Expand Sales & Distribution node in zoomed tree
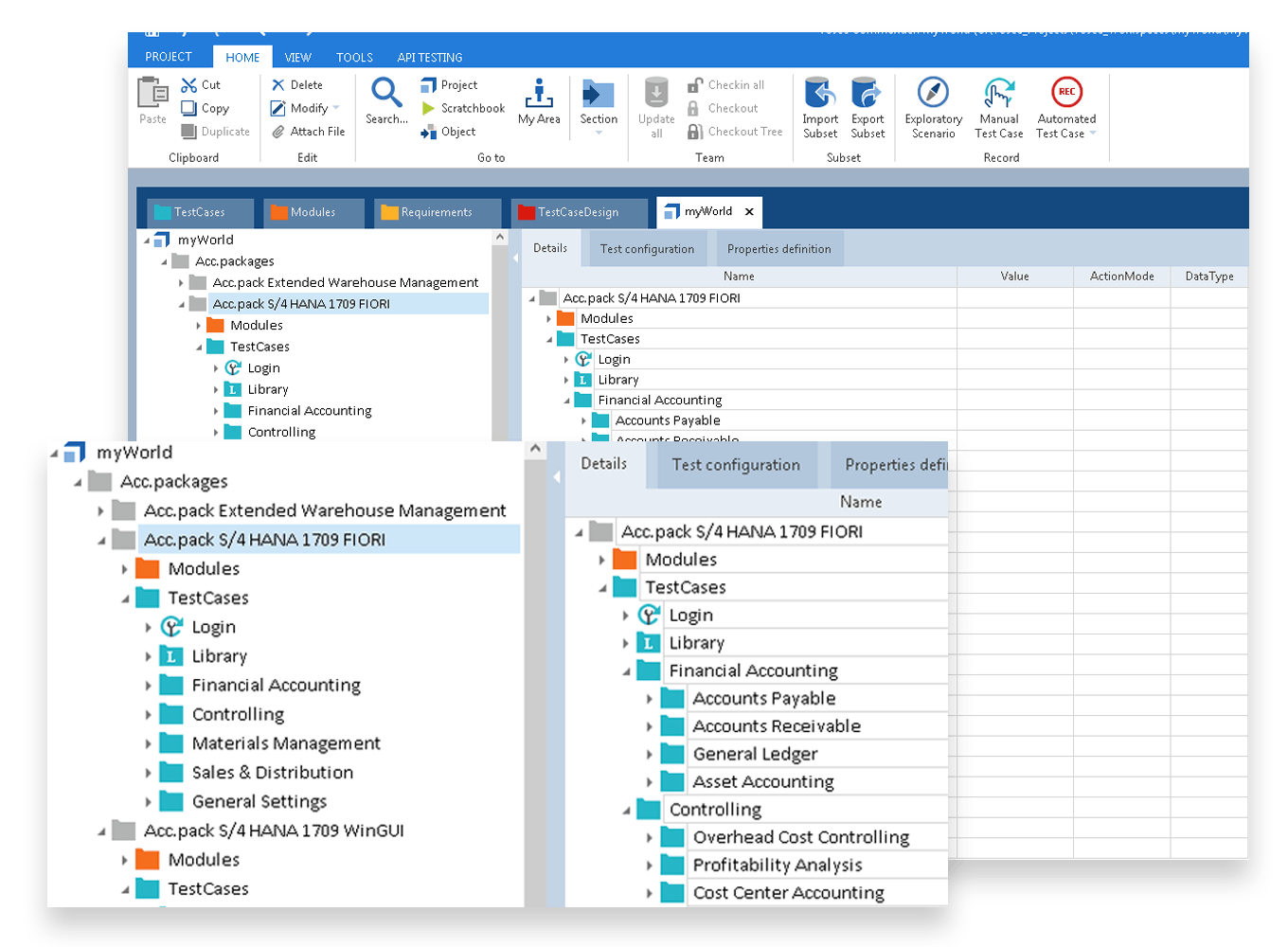The width and height of the screenshot is (1288, 947). (x=148, y=774)
